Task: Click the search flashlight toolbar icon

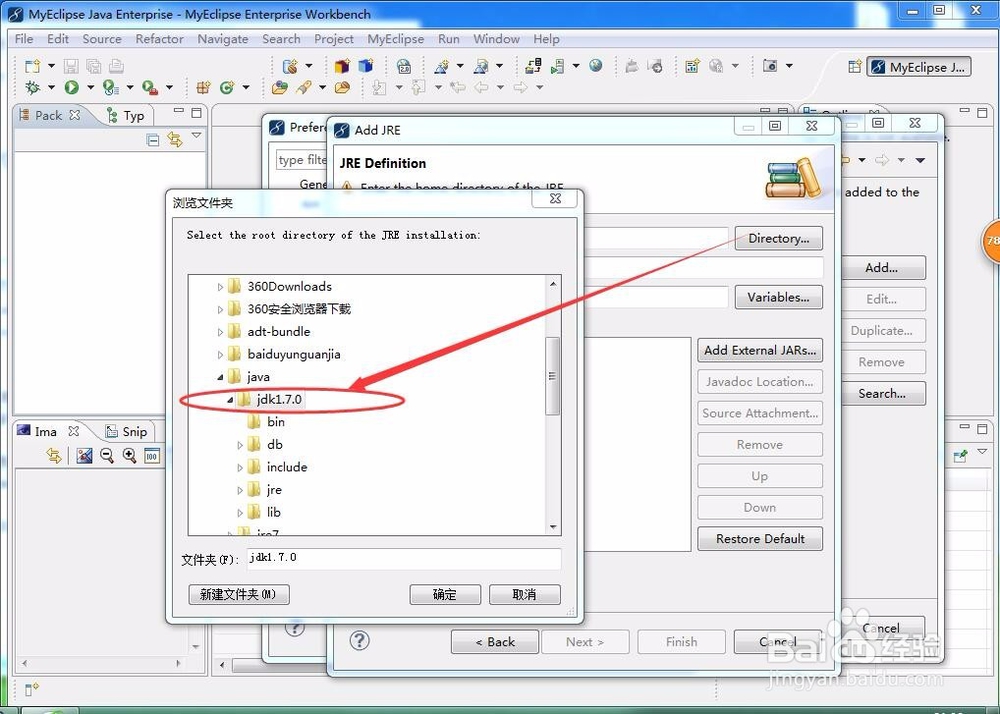Action: pyautogui.click(x=304, y=87)
